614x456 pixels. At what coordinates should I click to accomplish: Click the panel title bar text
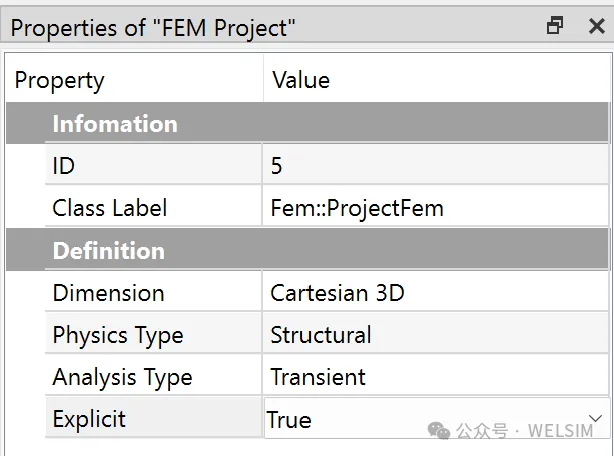(x=153, y=28)
